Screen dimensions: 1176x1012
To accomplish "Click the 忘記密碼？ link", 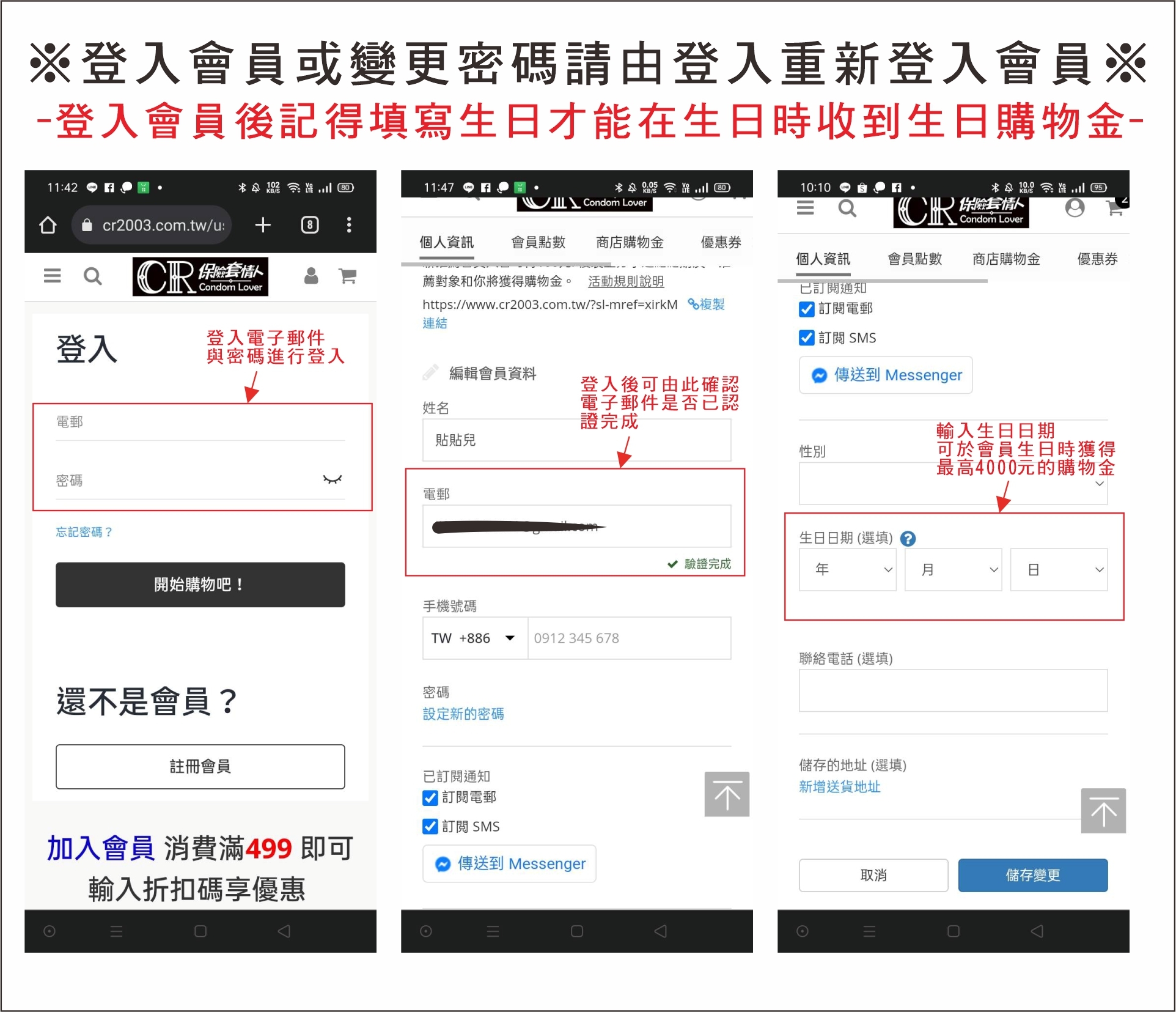I will pyautogui.click(x=84, y=532).
